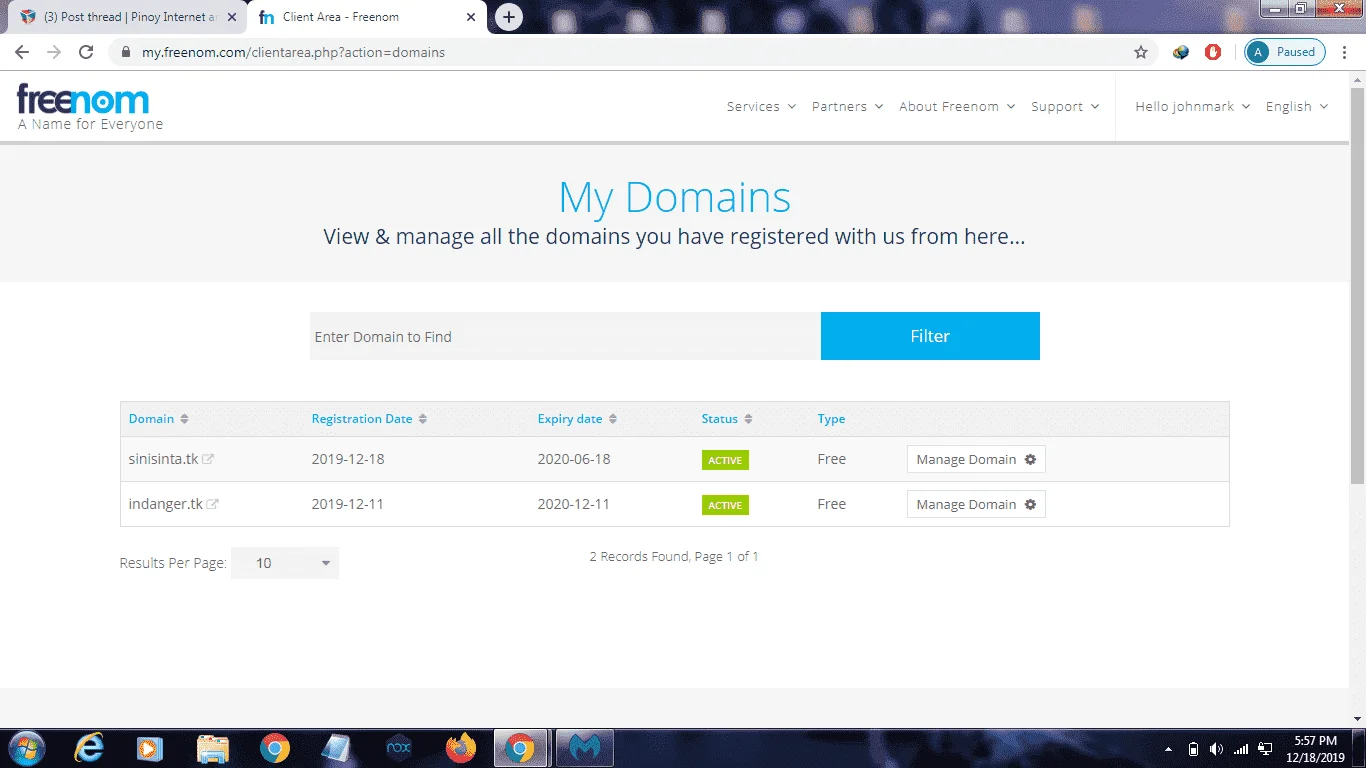Click the ACTIVE status badge for indanger.tk

coord(725,505)
